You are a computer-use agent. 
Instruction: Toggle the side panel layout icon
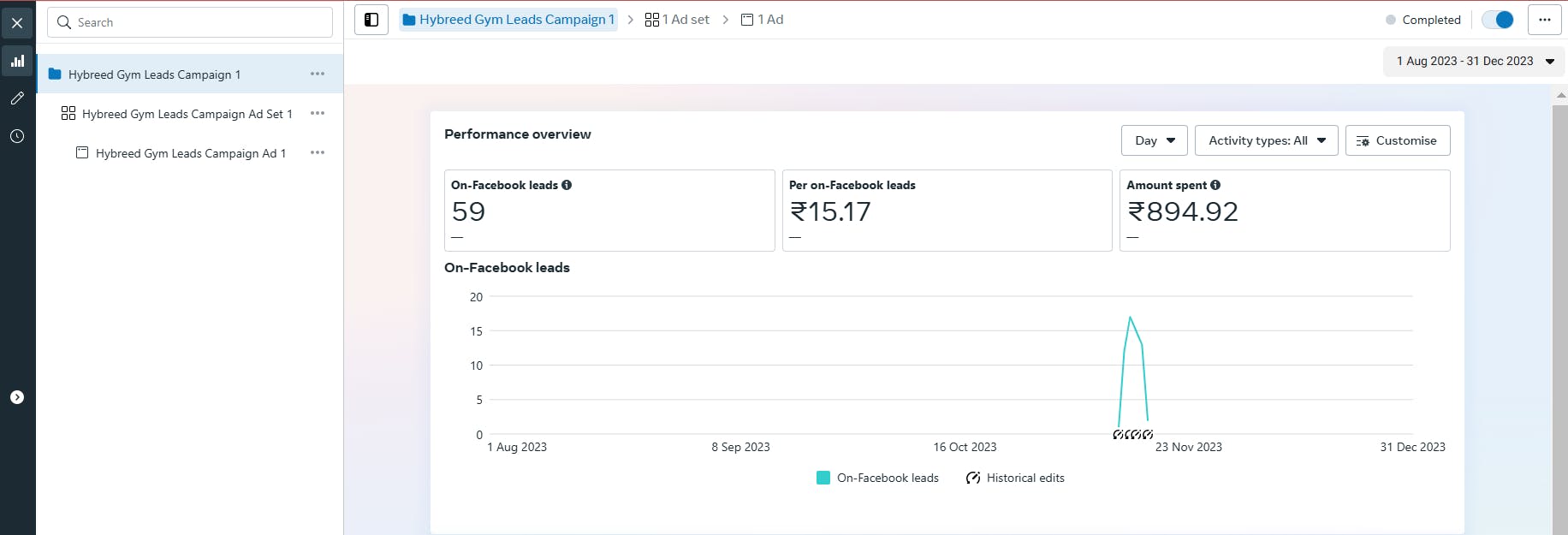[x=371, y=20]
